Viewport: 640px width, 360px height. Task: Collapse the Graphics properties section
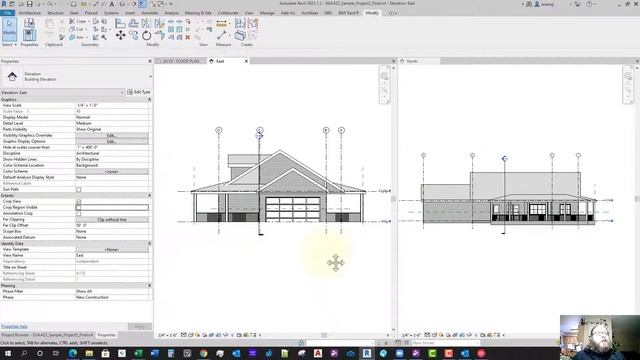149,100
